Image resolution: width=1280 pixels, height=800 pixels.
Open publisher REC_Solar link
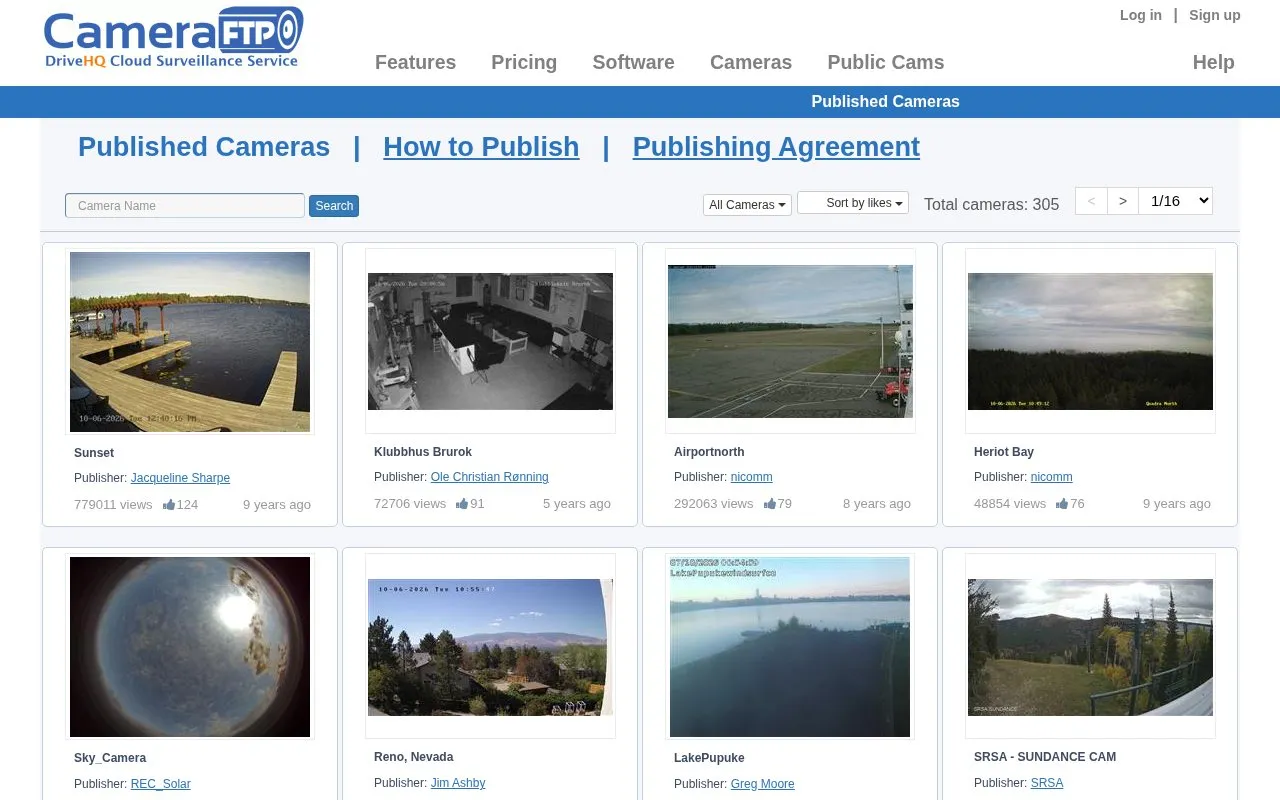pyautogui.click(x=160, y=784)
